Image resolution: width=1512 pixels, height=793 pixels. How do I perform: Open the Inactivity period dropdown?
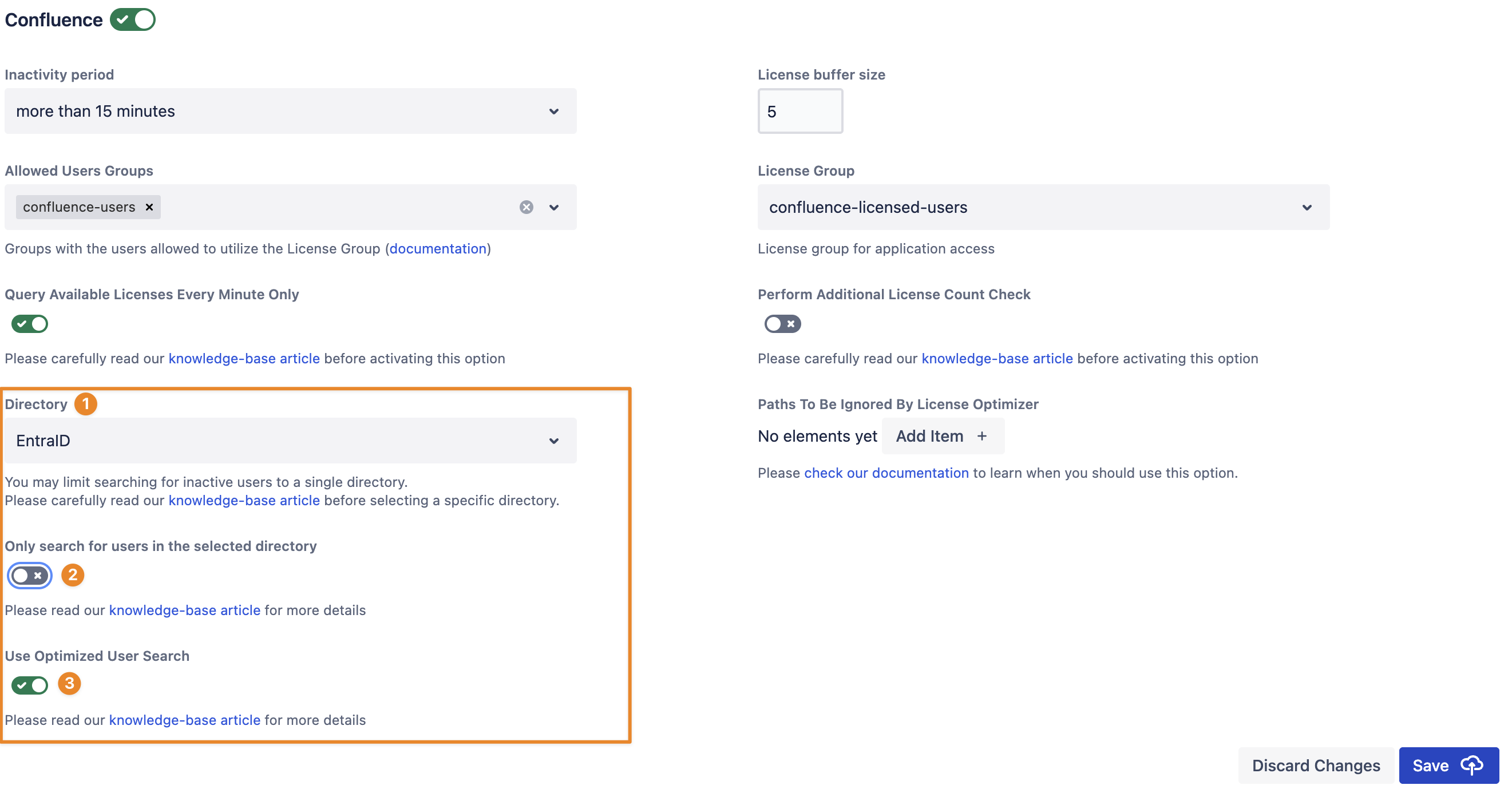coord(290,111)
